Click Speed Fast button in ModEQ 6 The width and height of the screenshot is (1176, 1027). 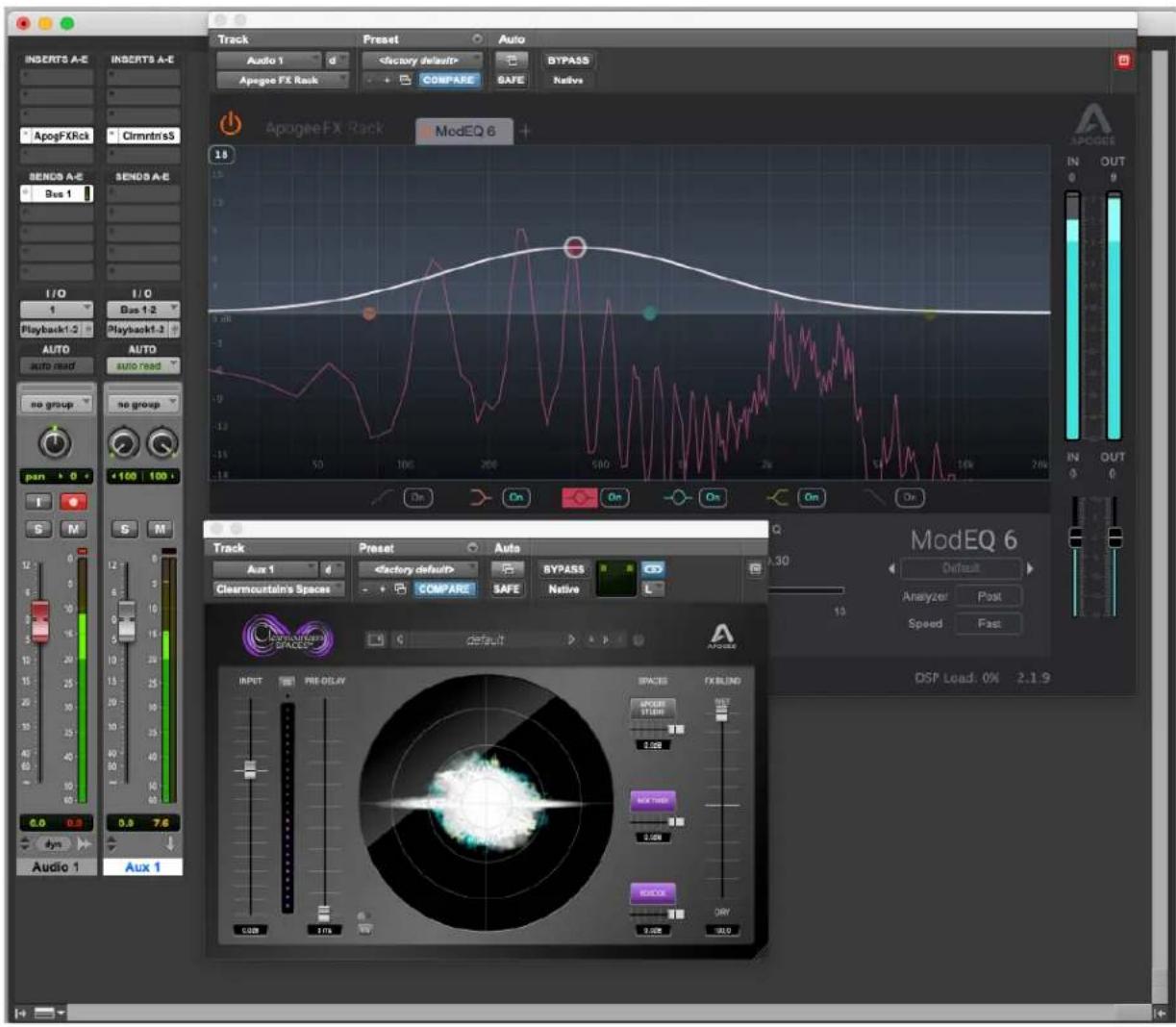989,624
